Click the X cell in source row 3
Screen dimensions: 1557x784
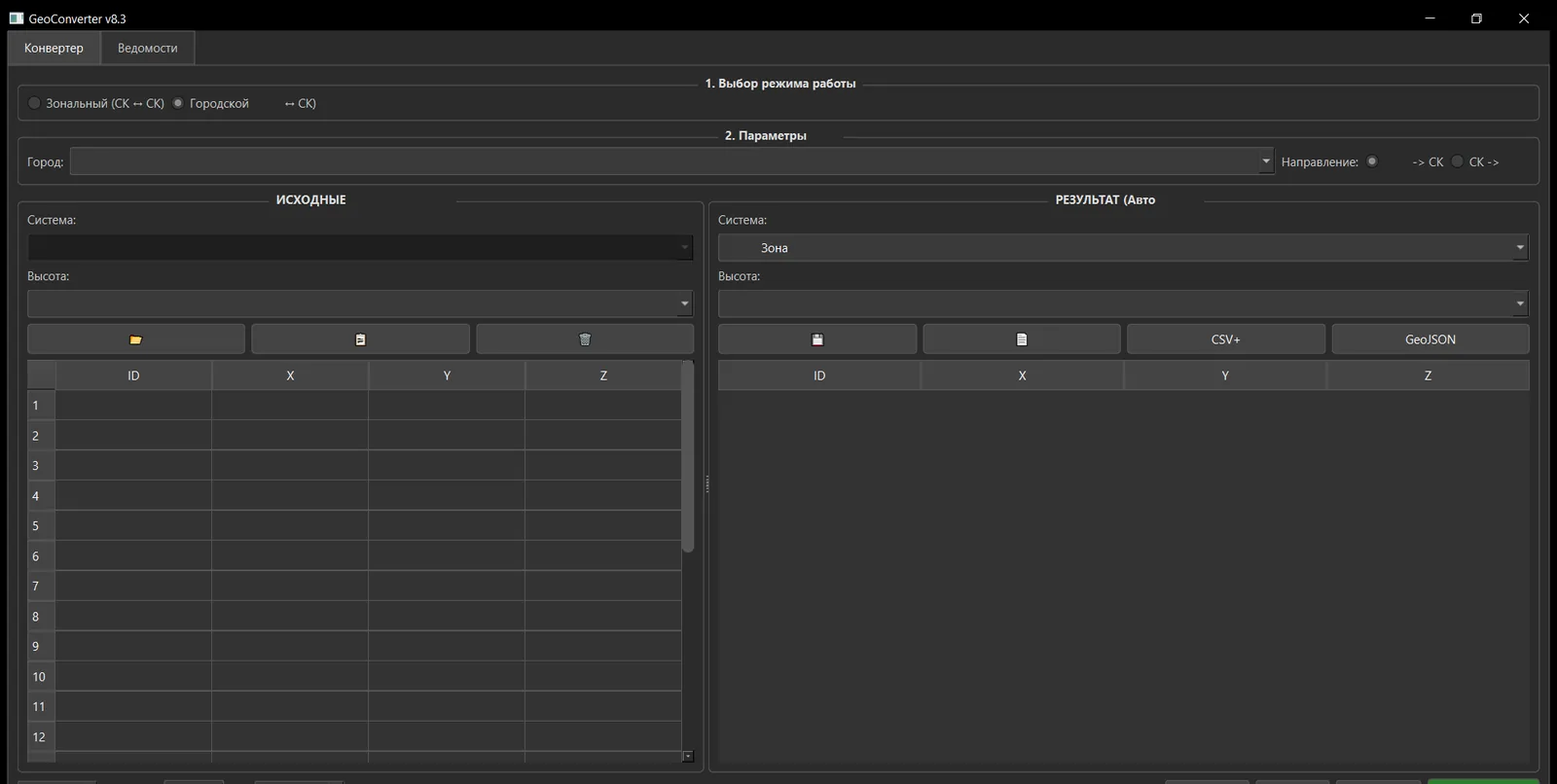[x=290, y=466]
